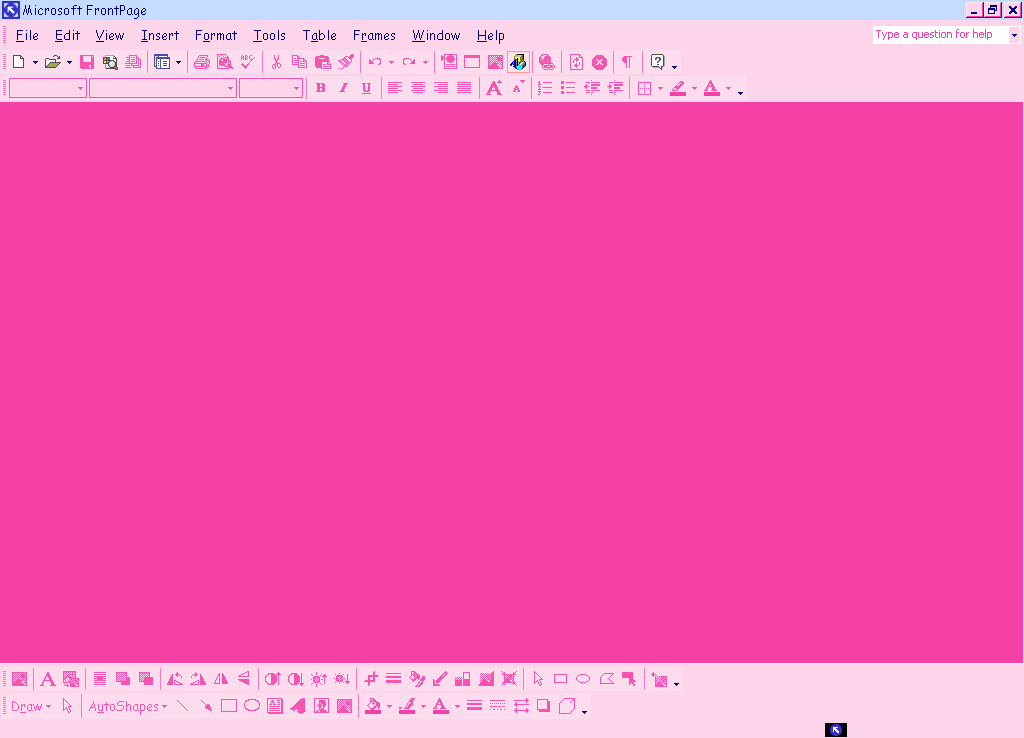Open the Font name dropdown
Screen dimensions: 1024x738
[x=162, y=88]
